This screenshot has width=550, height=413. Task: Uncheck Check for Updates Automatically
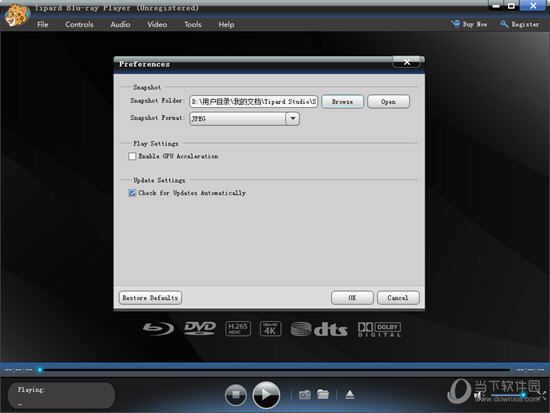[x=132, y=193]
